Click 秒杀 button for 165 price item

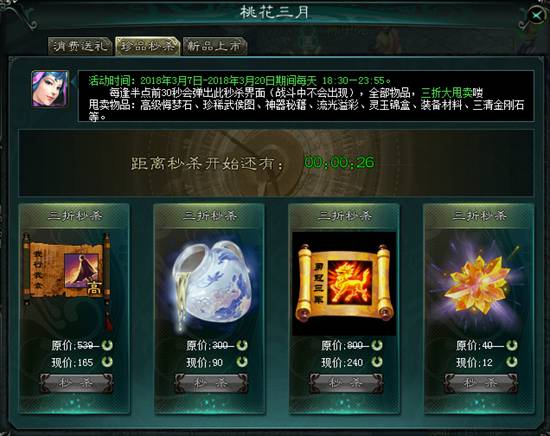(76, 383)
